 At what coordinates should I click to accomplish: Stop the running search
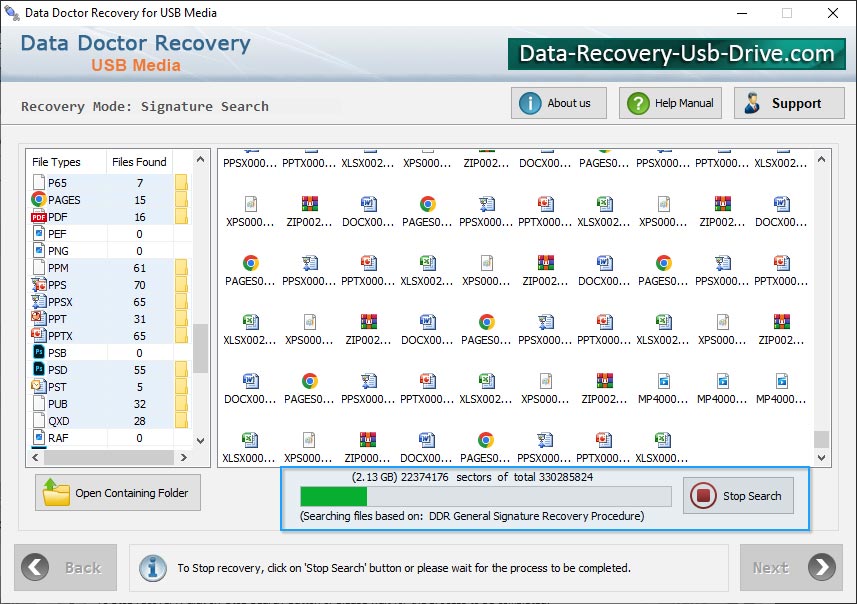tap(738, 496)
